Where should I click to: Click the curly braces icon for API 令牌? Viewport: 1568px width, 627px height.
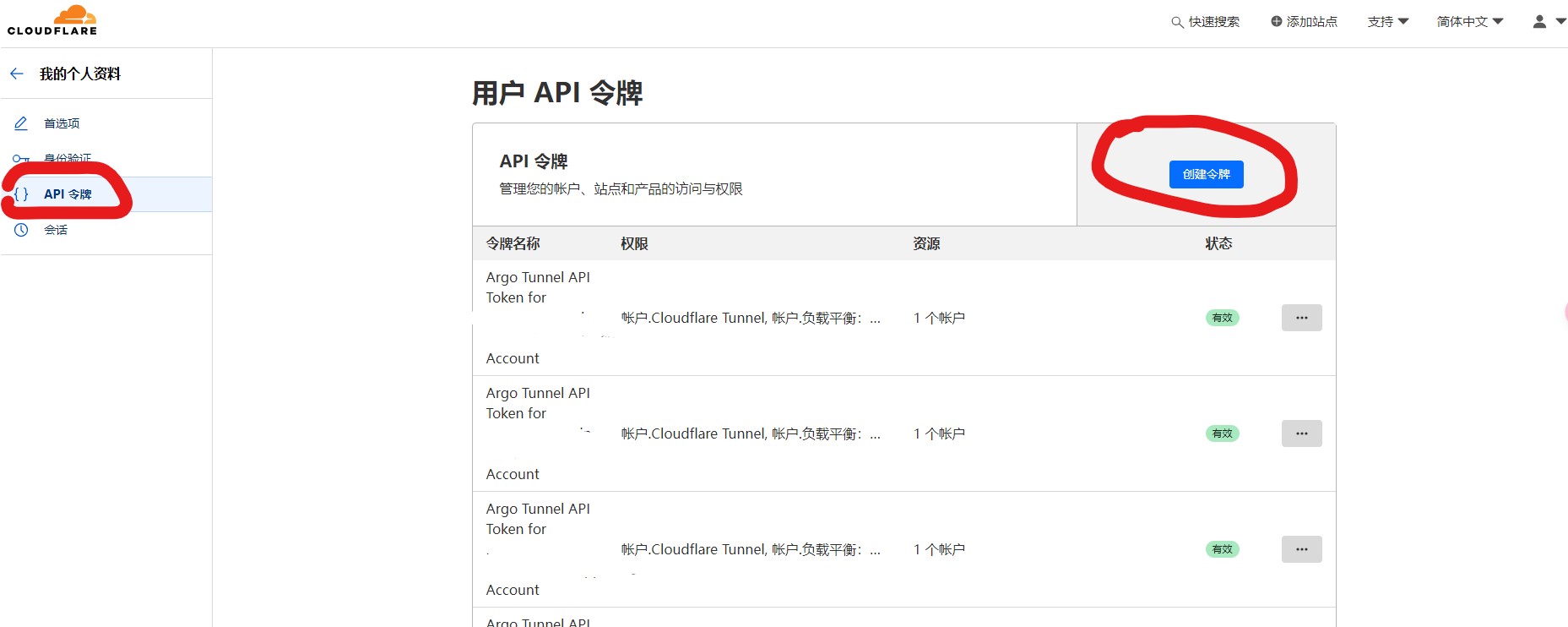21,194
